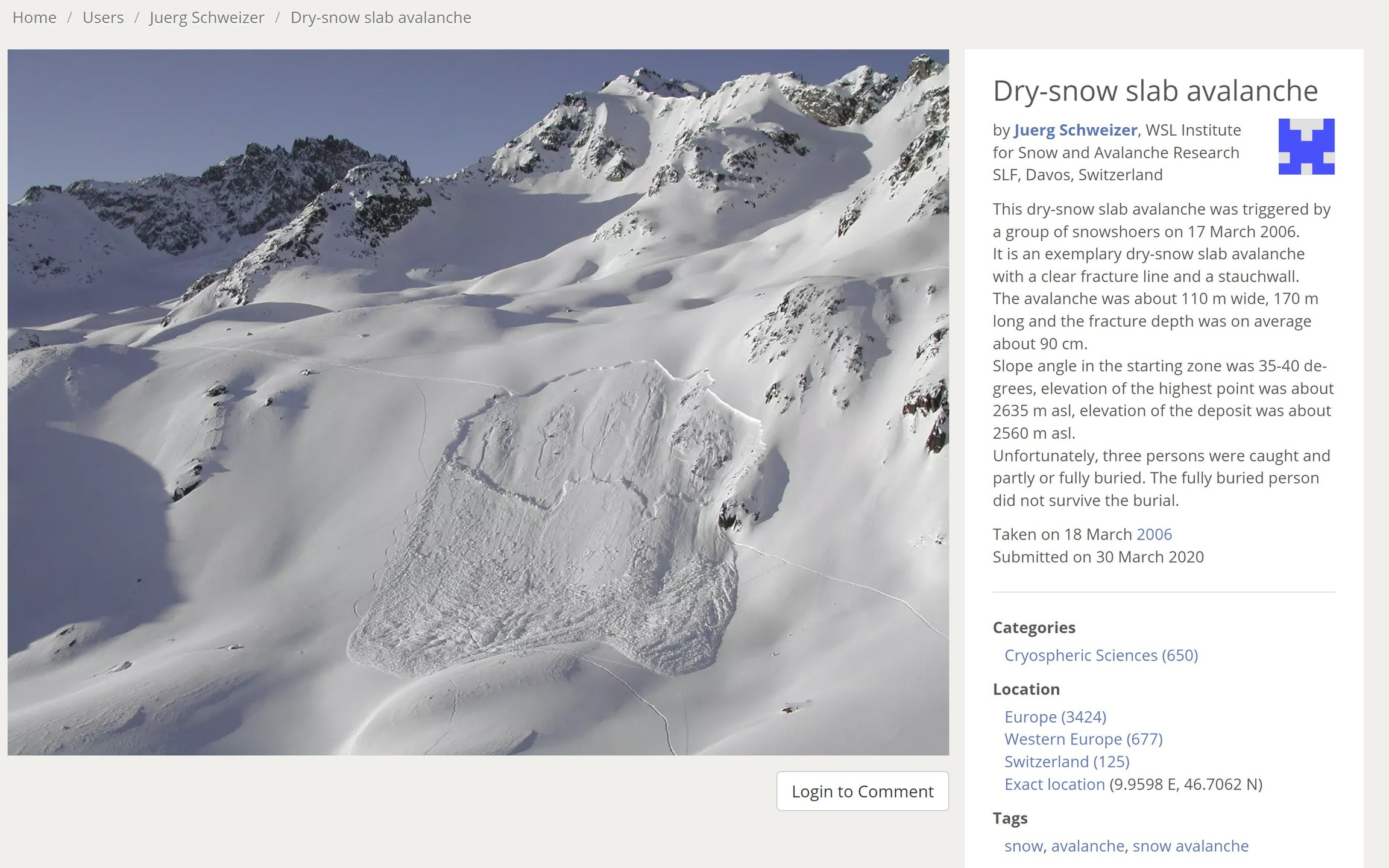Open the Users breadcrumb

click(103, 17)
